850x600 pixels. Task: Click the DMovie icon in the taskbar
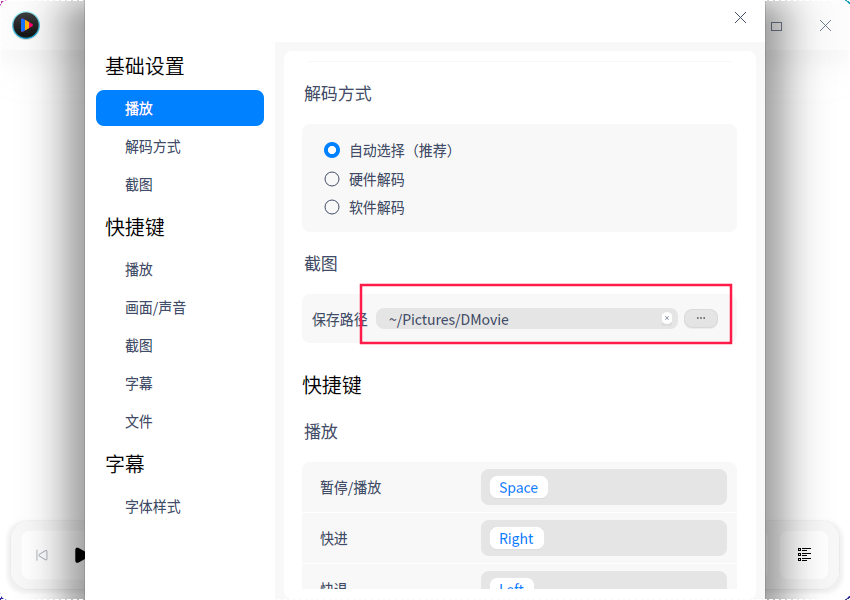(25, 26)
